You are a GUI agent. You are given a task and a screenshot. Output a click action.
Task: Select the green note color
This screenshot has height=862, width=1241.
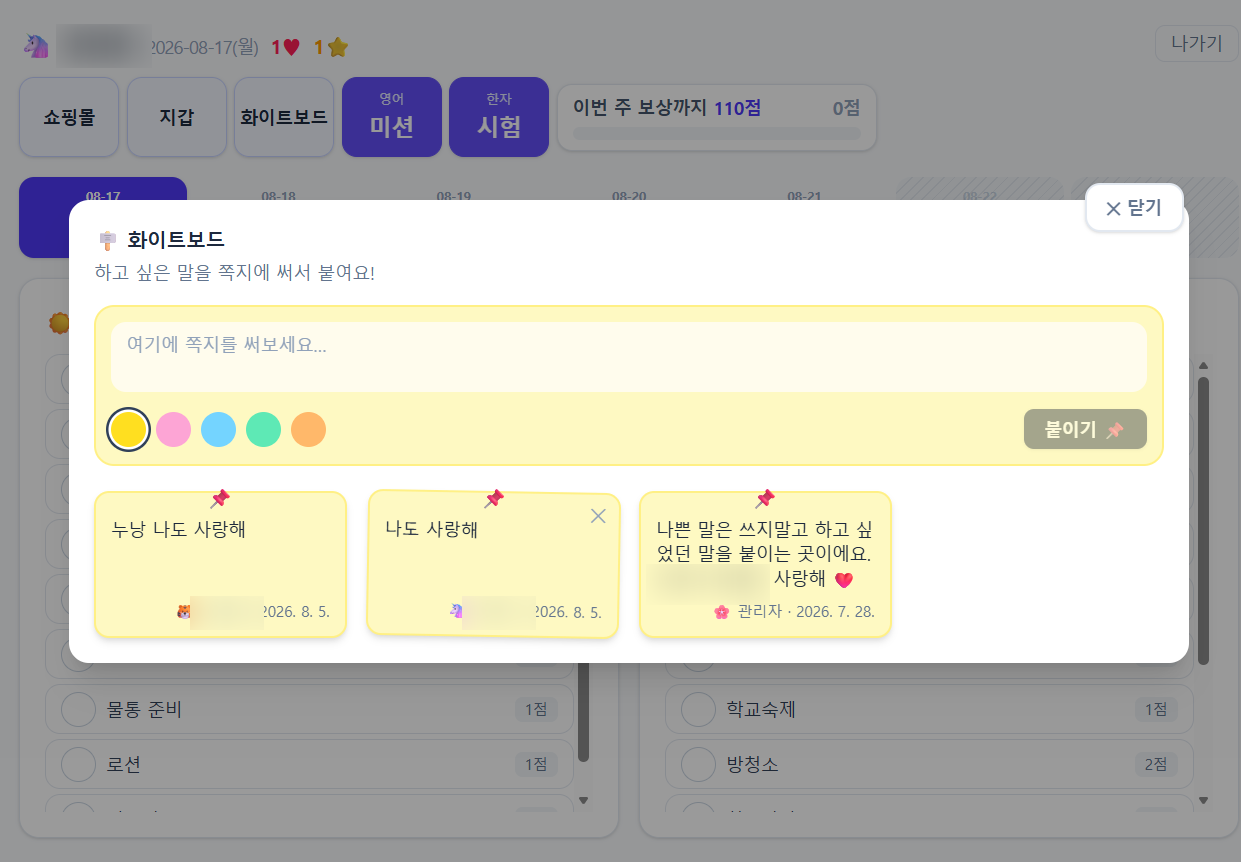(x=264, y=429)
